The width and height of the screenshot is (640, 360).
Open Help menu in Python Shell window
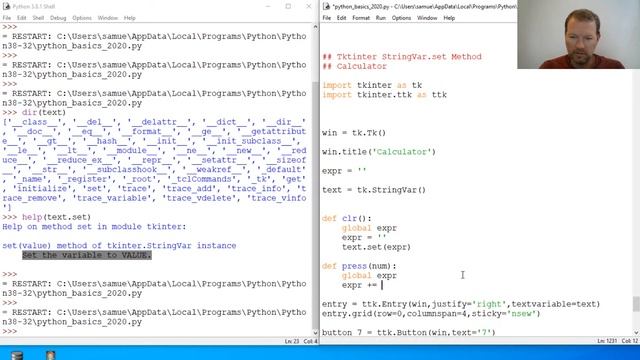pos(130,18)
